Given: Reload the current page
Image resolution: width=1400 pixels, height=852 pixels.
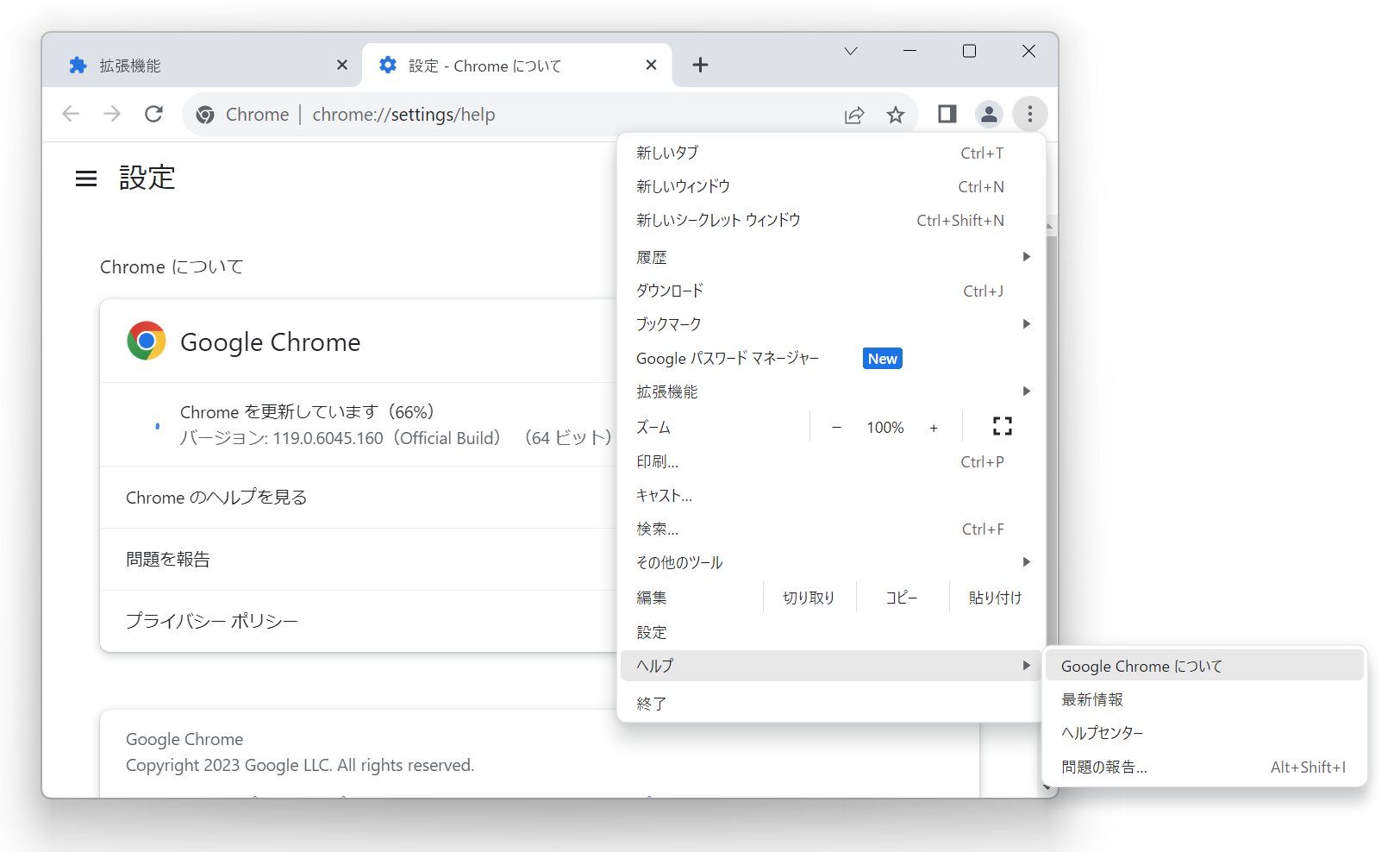Looking at the screenshot, I should coord(153,114).
